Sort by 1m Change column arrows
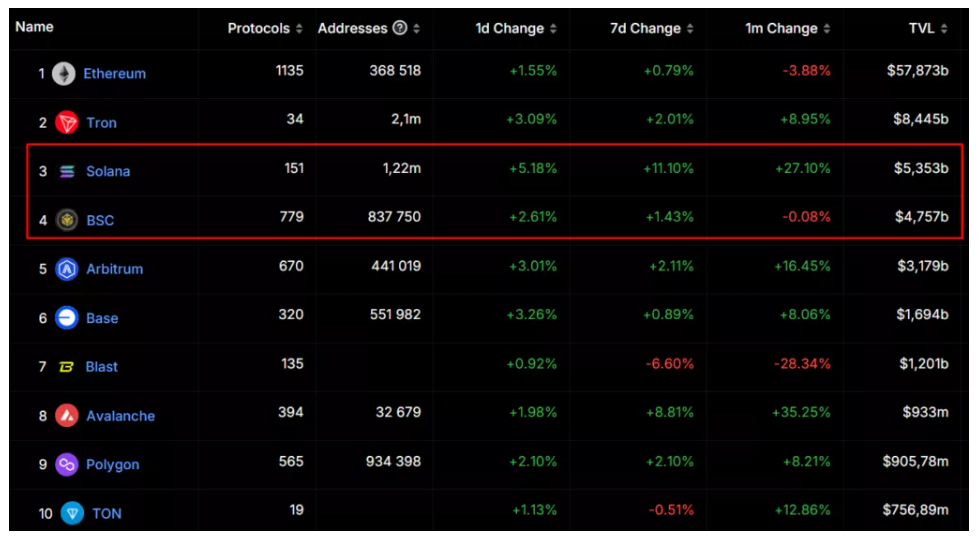Viewport: 978px width, 537px height. tap(826, 29)
